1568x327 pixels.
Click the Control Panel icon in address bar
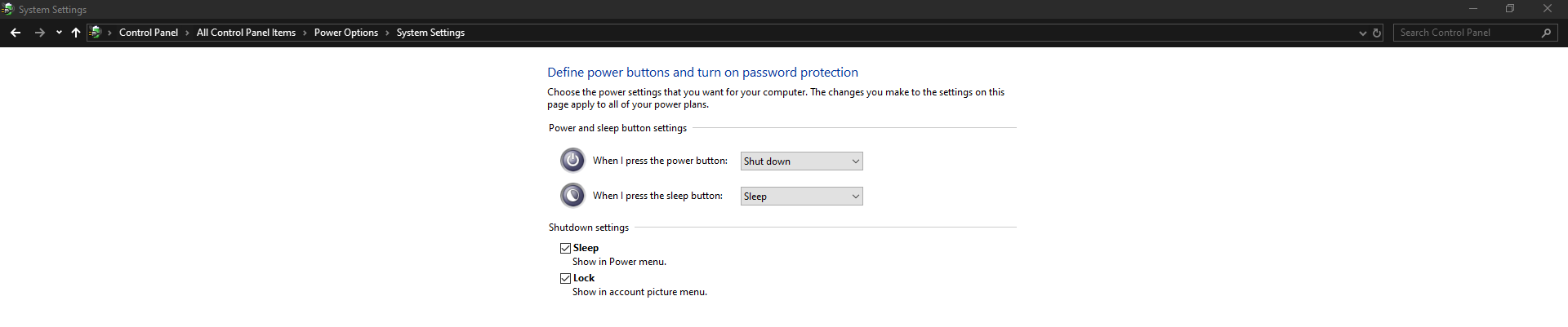pos(96,33)
